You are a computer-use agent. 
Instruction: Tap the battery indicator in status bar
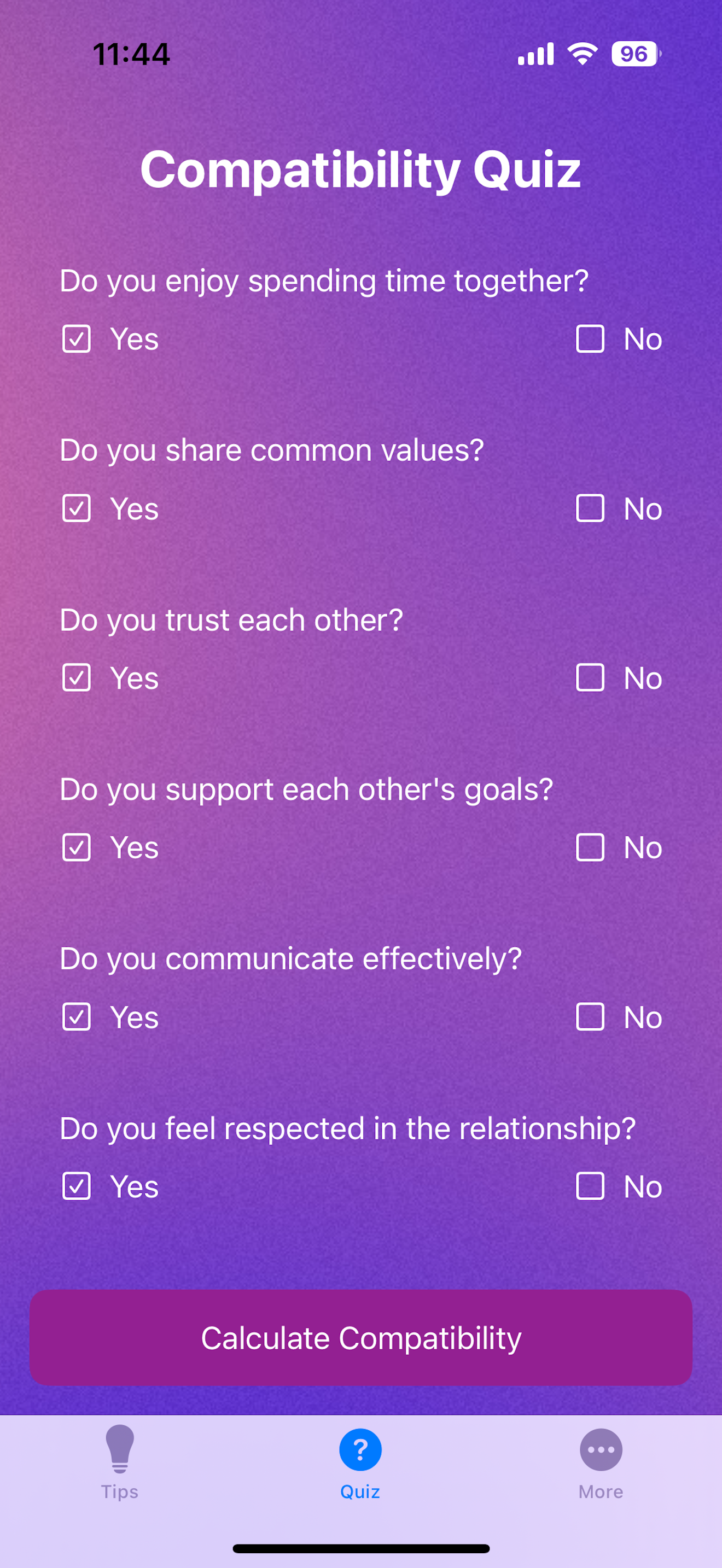point(636,54)
